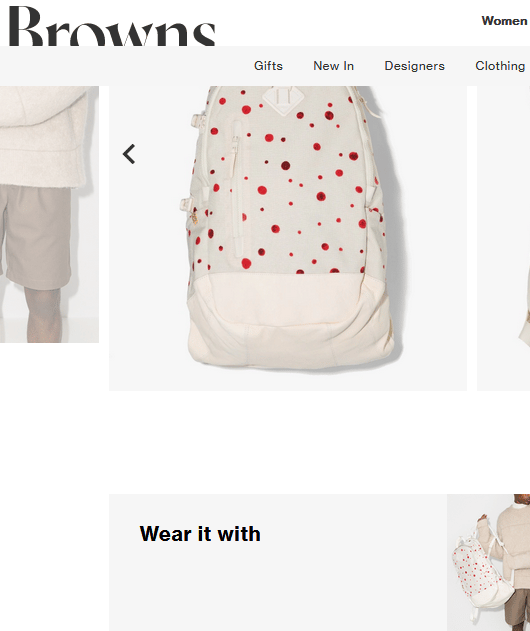Go to the previous product image arrow
The image size is (530, 631).
(x=129, y=154)
